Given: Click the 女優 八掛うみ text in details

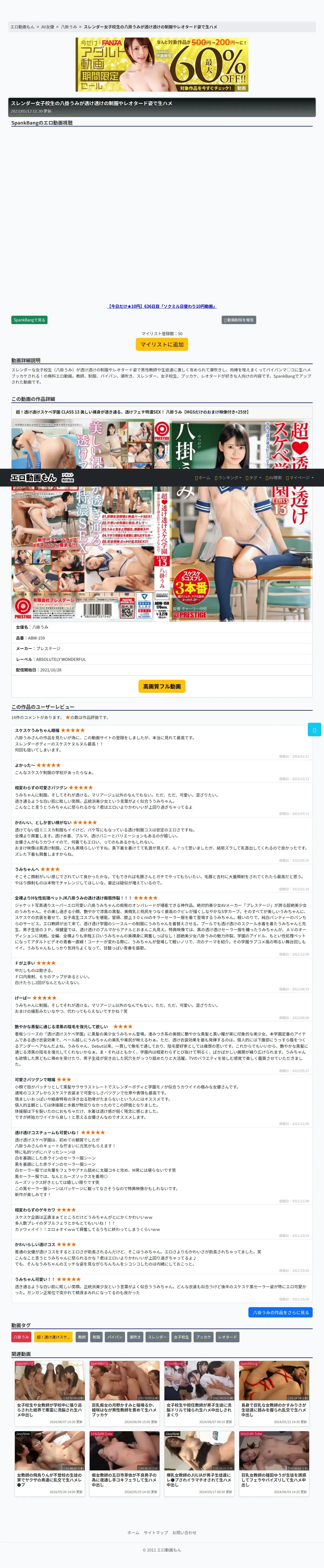Looking at the screenshot, I should pyautogui.click(x=32, y=627).
